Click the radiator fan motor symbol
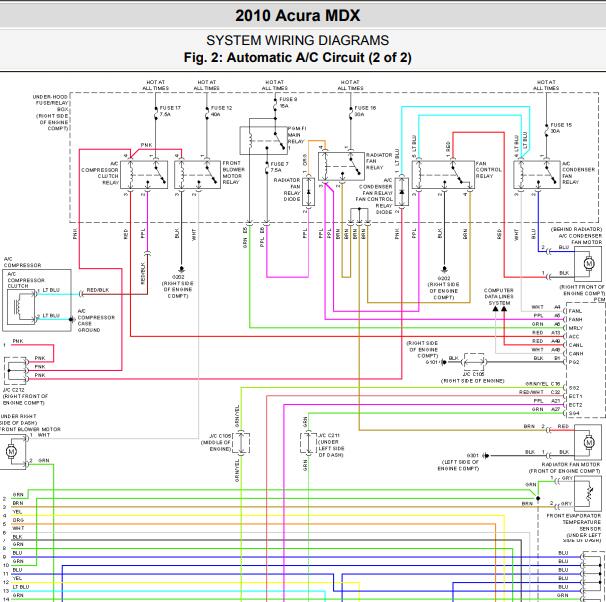Image resolution: width=606 pixels, height=602 pixels. coord(588,442)
